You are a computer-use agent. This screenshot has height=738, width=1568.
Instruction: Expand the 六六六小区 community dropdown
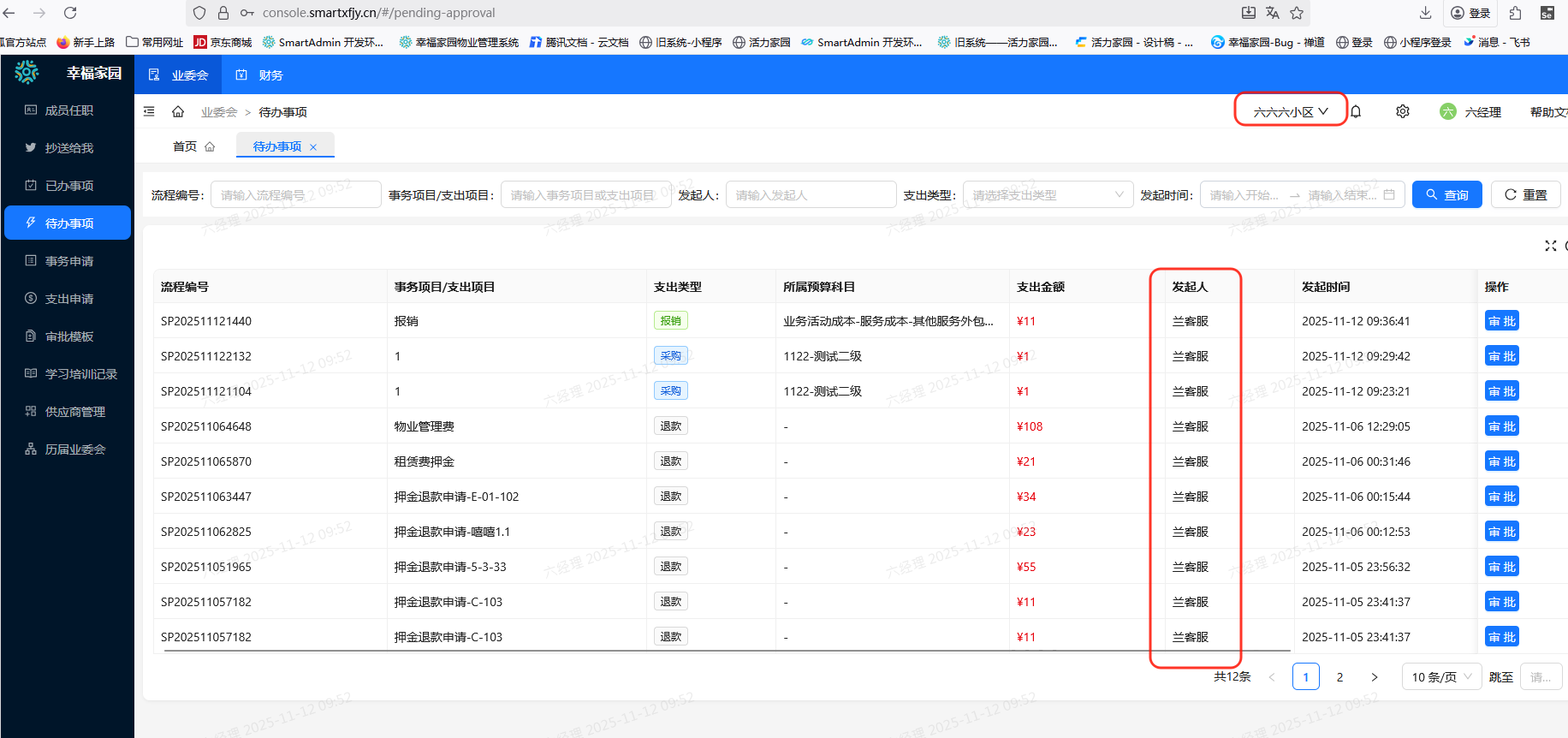[1291, 111]
